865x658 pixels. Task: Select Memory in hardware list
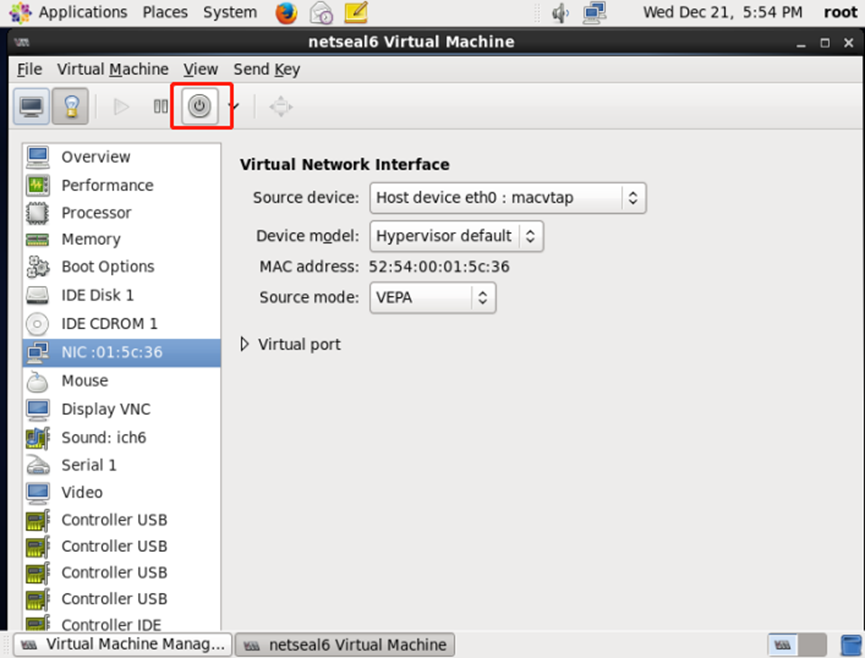(121, 239)
